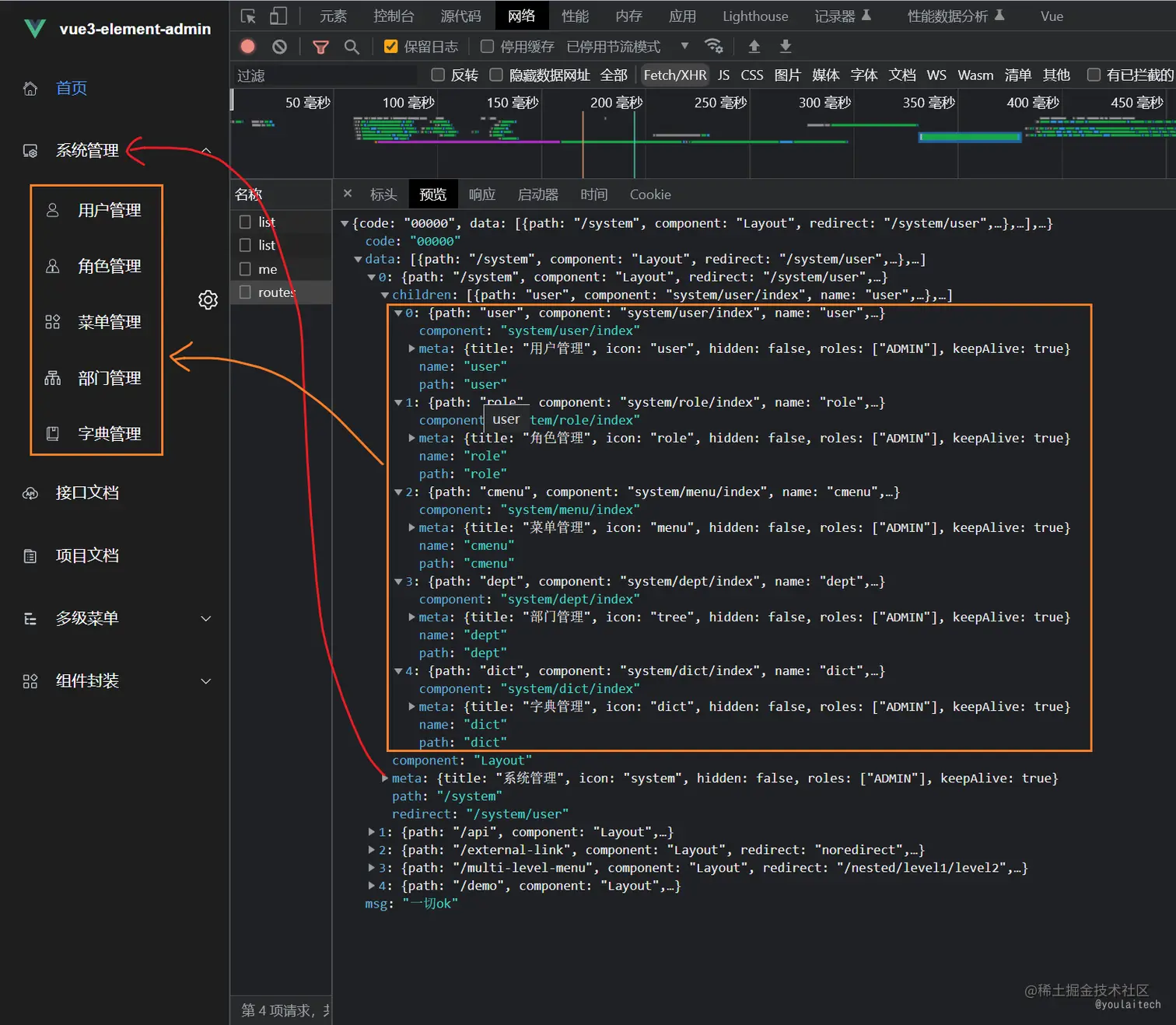This screenshot has width=1176, height=1025.
Task: Navigate to 接口文档 in the sidebar
Action: coord(87,492)
